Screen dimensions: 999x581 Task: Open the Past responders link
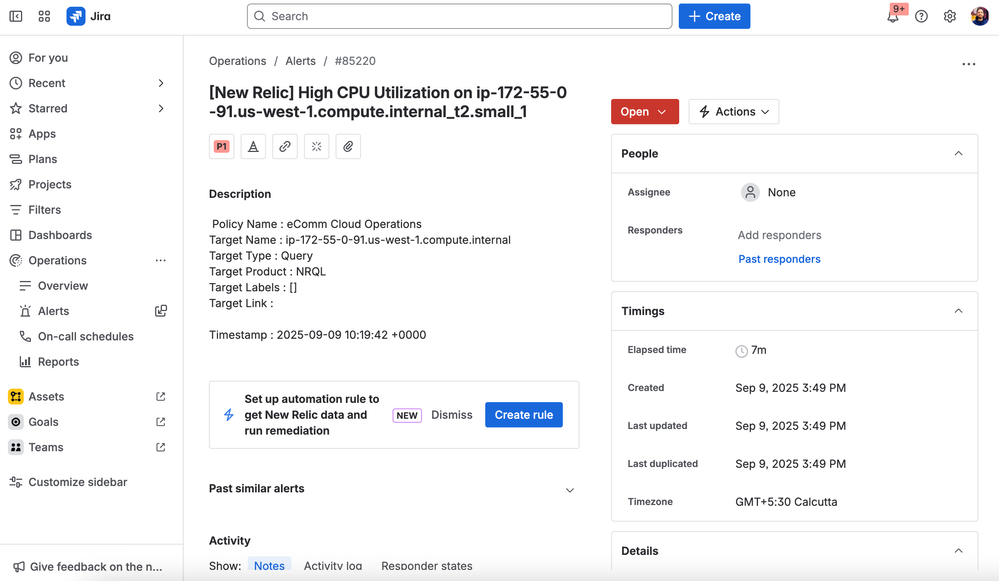(779, 259)
